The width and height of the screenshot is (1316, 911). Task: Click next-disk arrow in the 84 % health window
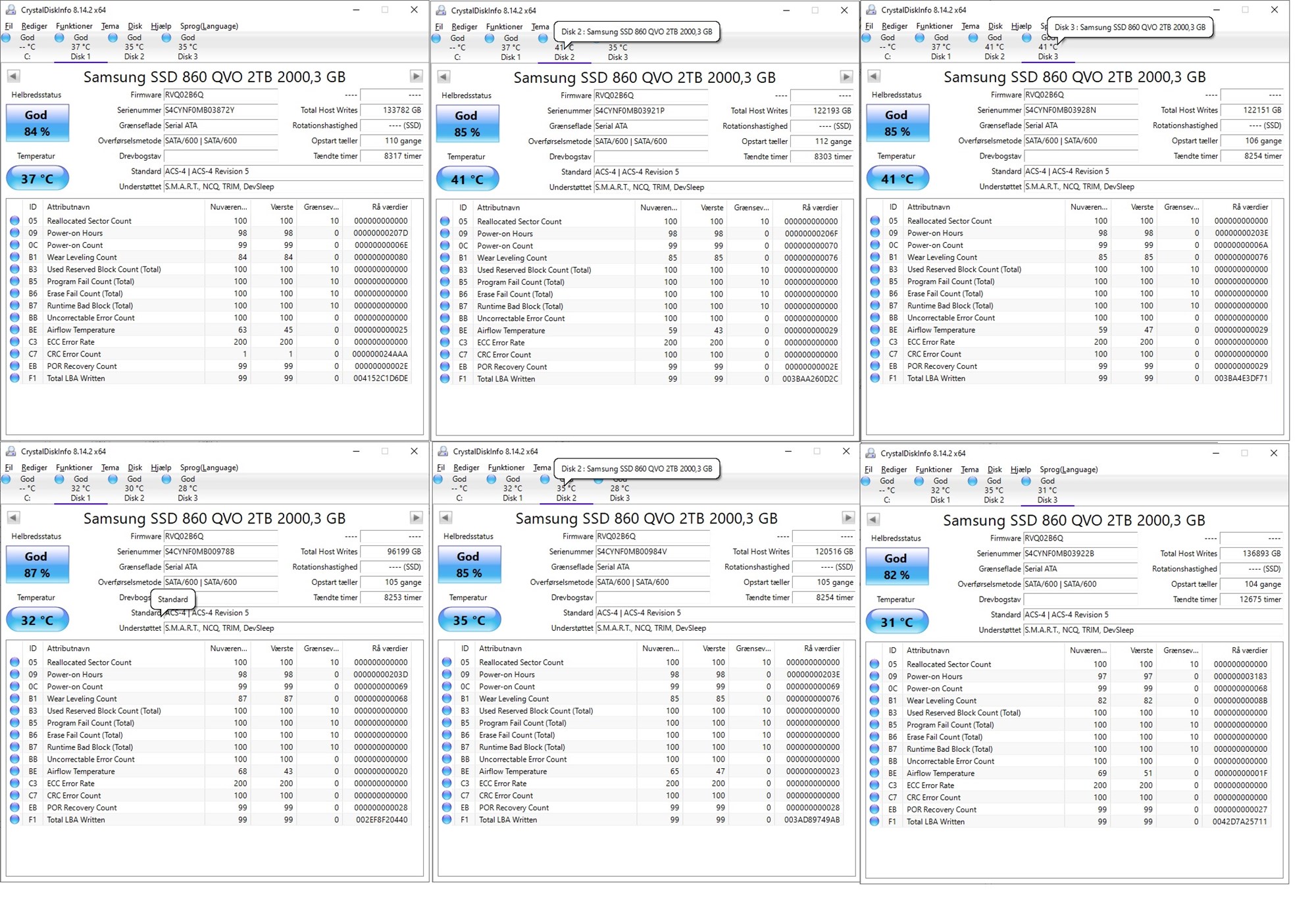point(416,76)
